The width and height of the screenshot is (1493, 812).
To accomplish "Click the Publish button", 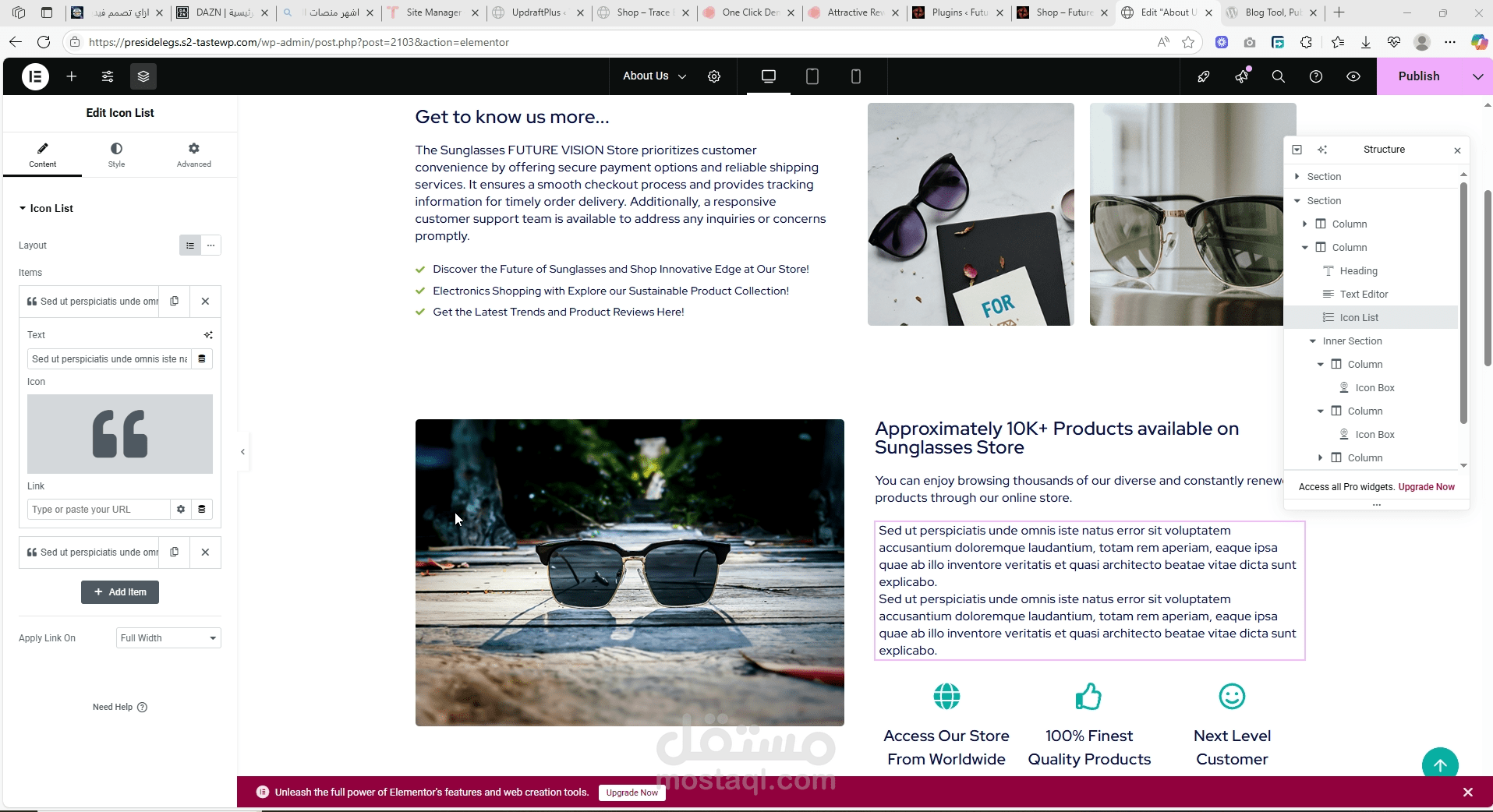I will tap(1419, 76).
